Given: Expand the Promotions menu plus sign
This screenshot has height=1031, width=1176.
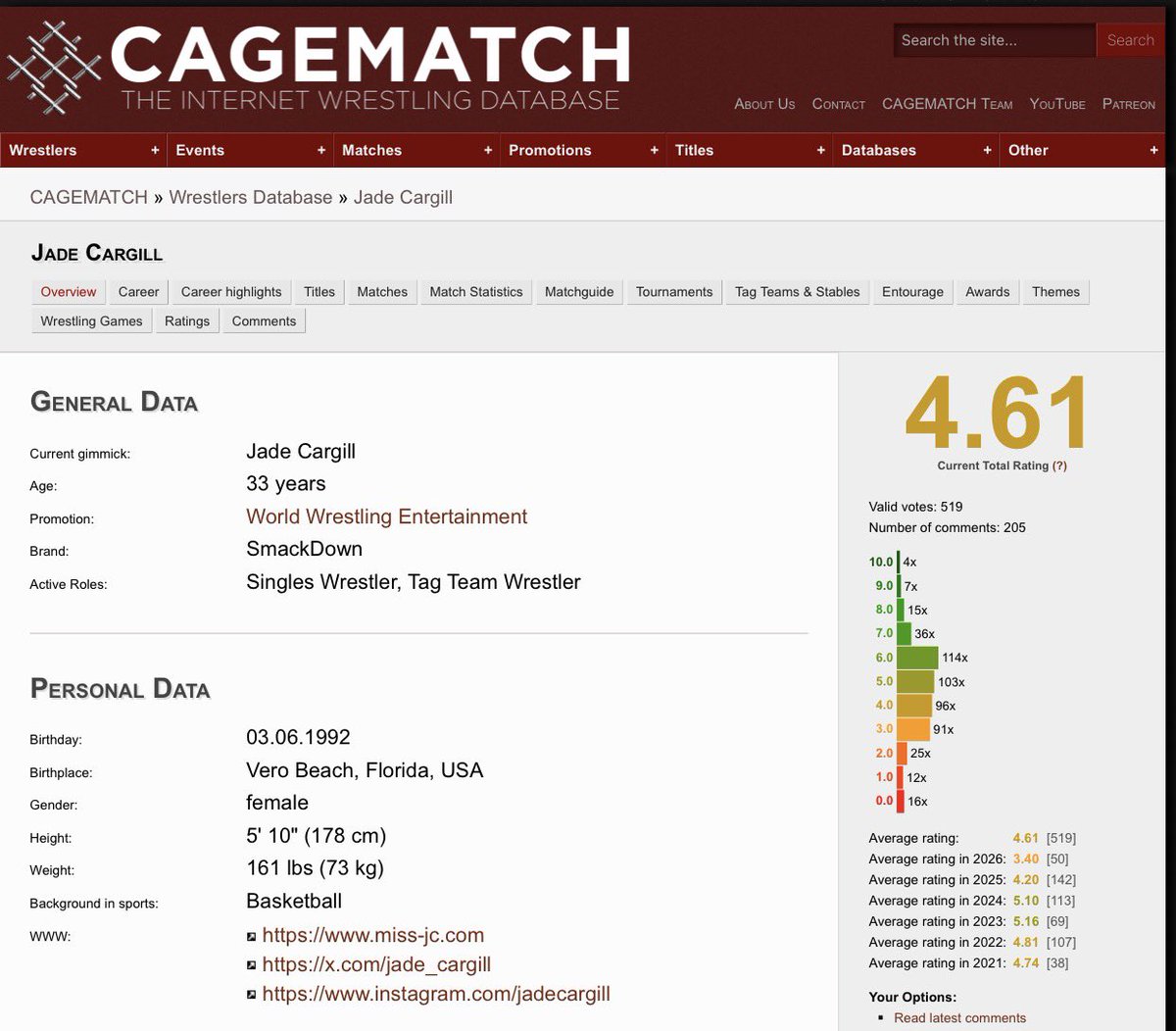Looking at the screenshot, I should pyautogui.click(x=655, y=150).
